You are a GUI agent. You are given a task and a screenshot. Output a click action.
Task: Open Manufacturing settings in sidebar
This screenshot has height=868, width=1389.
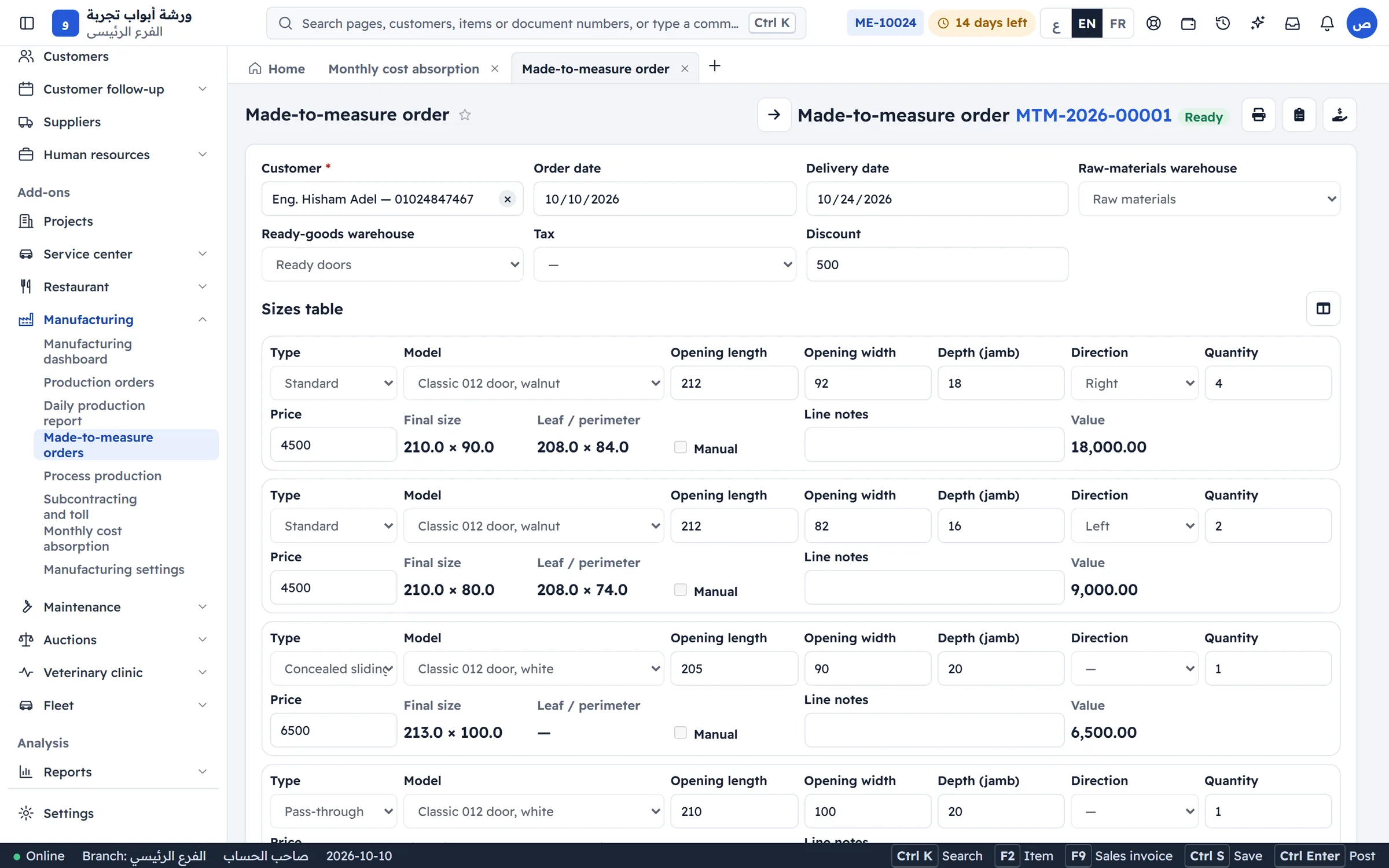click(114, 569)
